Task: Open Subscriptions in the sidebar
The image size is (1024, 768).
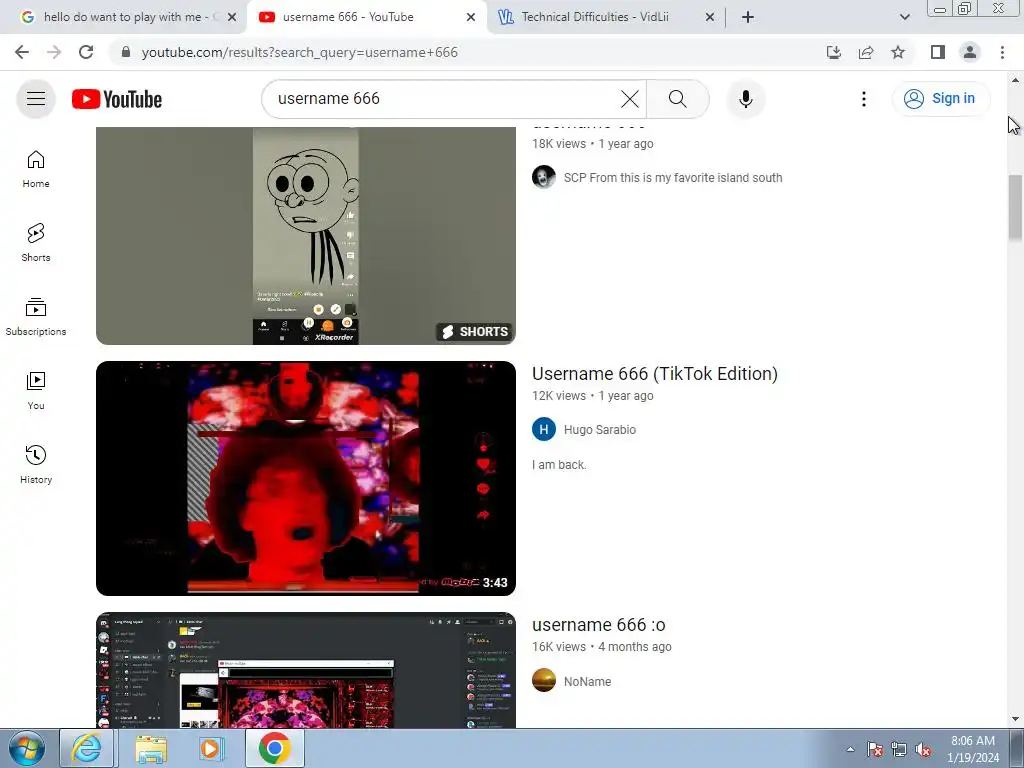Action: click(36, 317)
